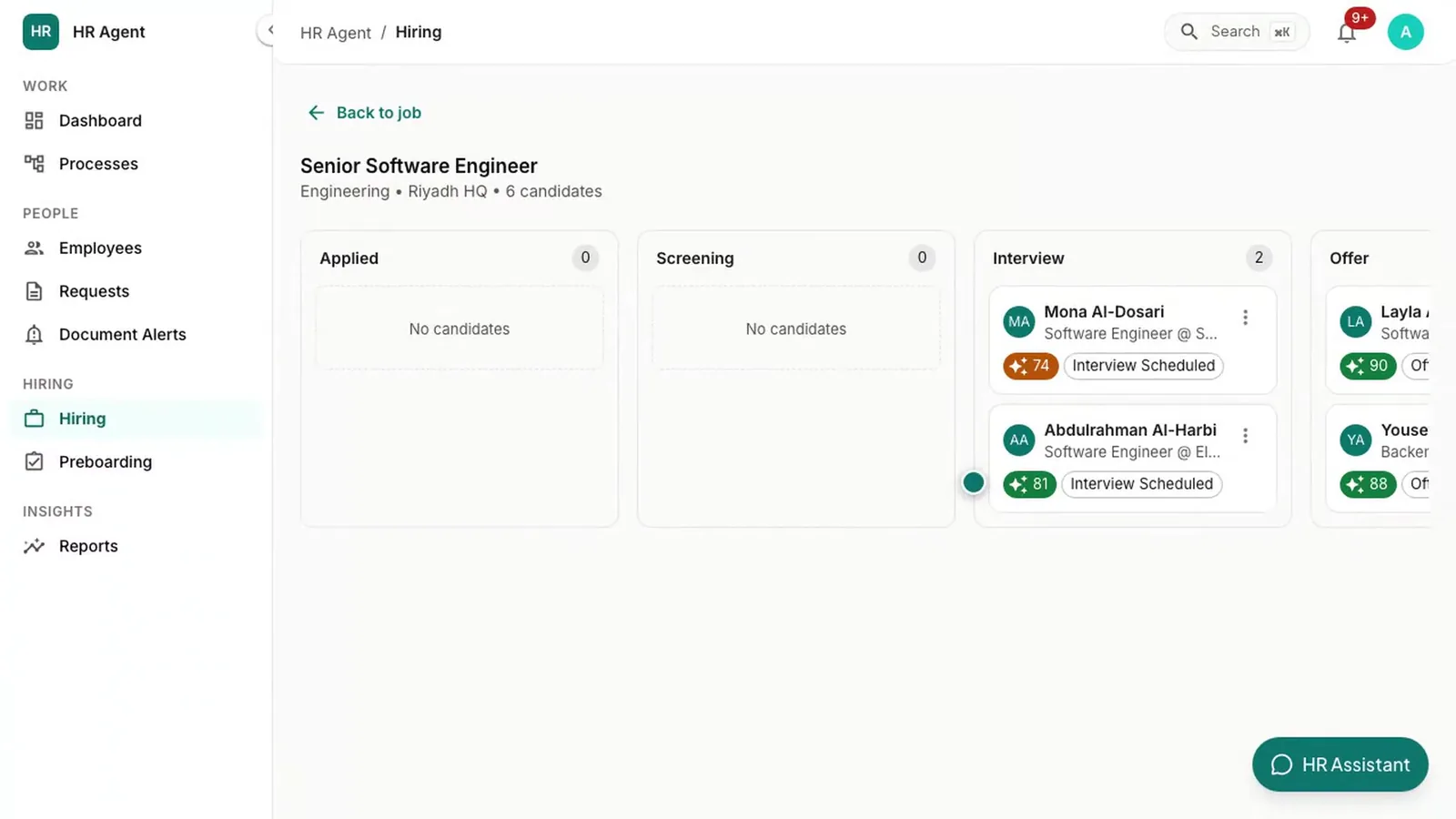1456x819 pixels.
Task: Click the HR Agent breadcrumb link
Action: (336, 33)
